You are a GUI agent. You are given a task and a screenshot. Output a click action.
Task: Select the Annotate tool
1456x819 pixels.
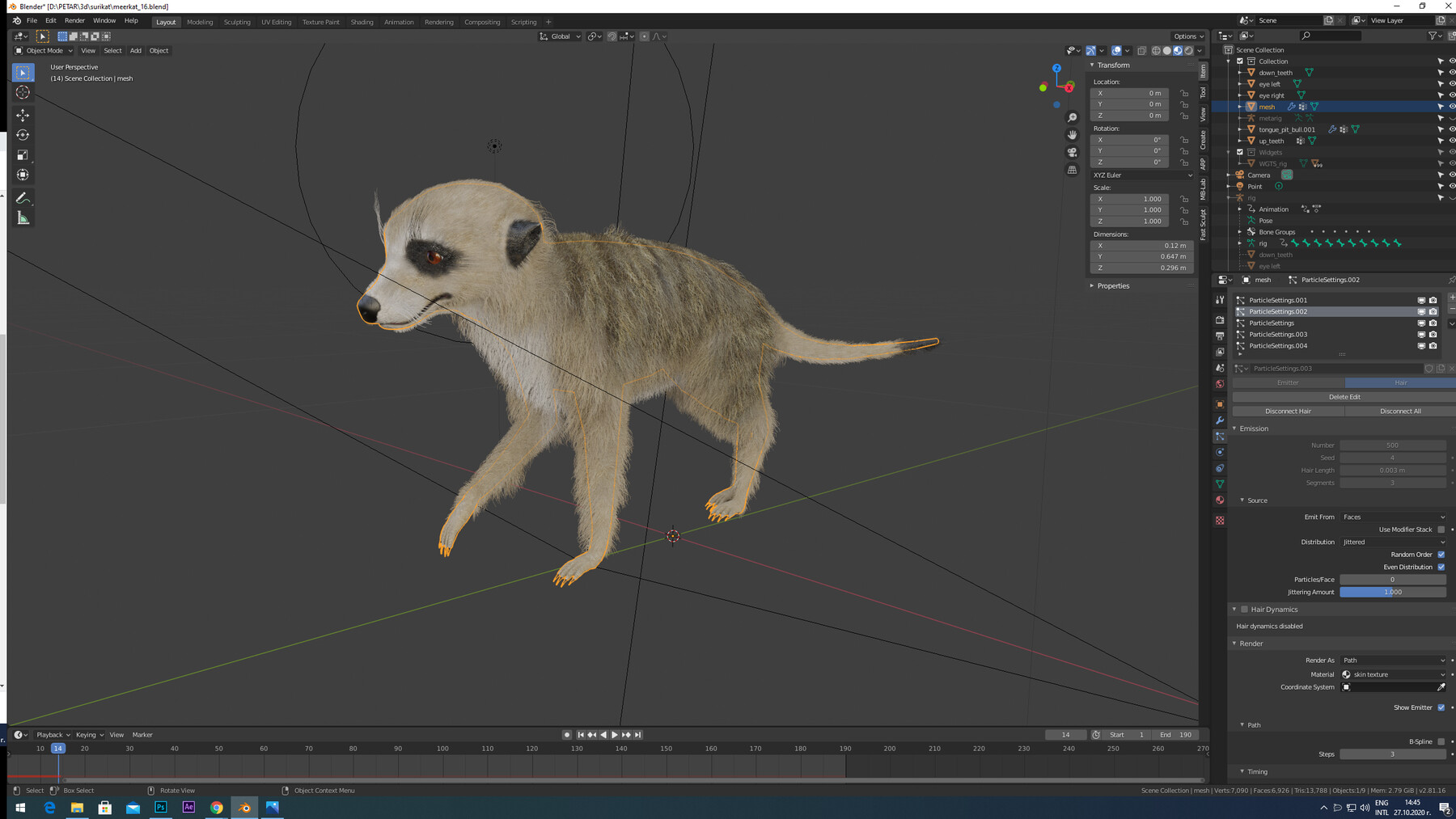pyautogui.click(x=23, y=197)
